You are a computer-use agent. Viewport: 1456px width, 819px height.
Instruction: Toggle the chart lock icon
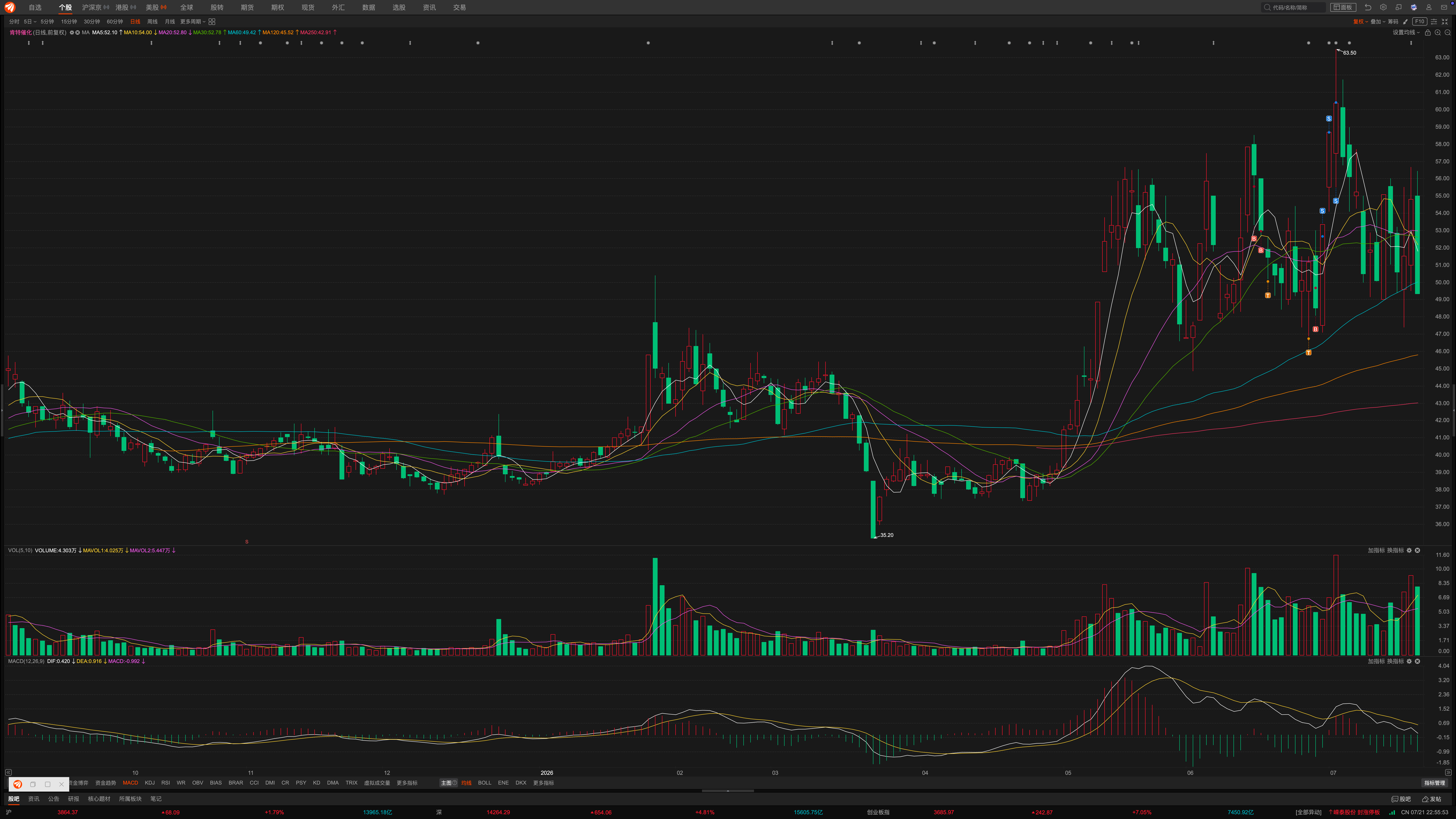tap(1428, 32)
